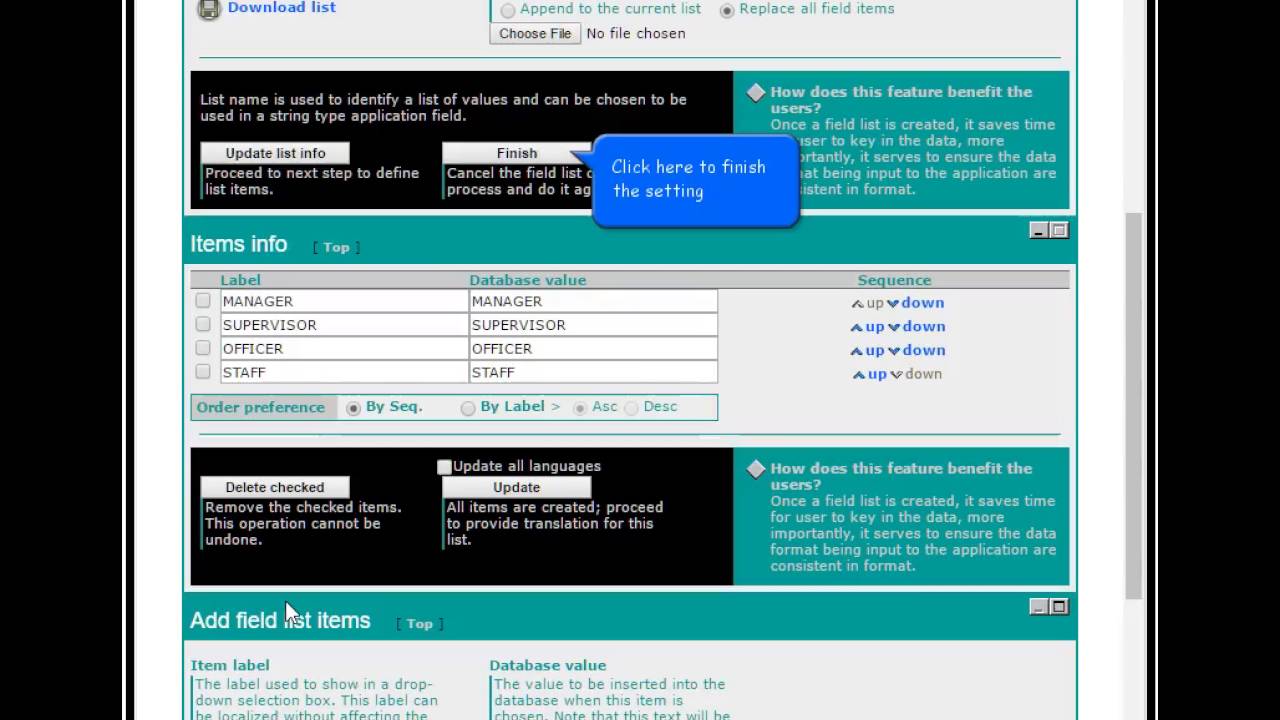Select By Label order preference
The height and width of the screenshot is (720, 1280).
[467, 408]
